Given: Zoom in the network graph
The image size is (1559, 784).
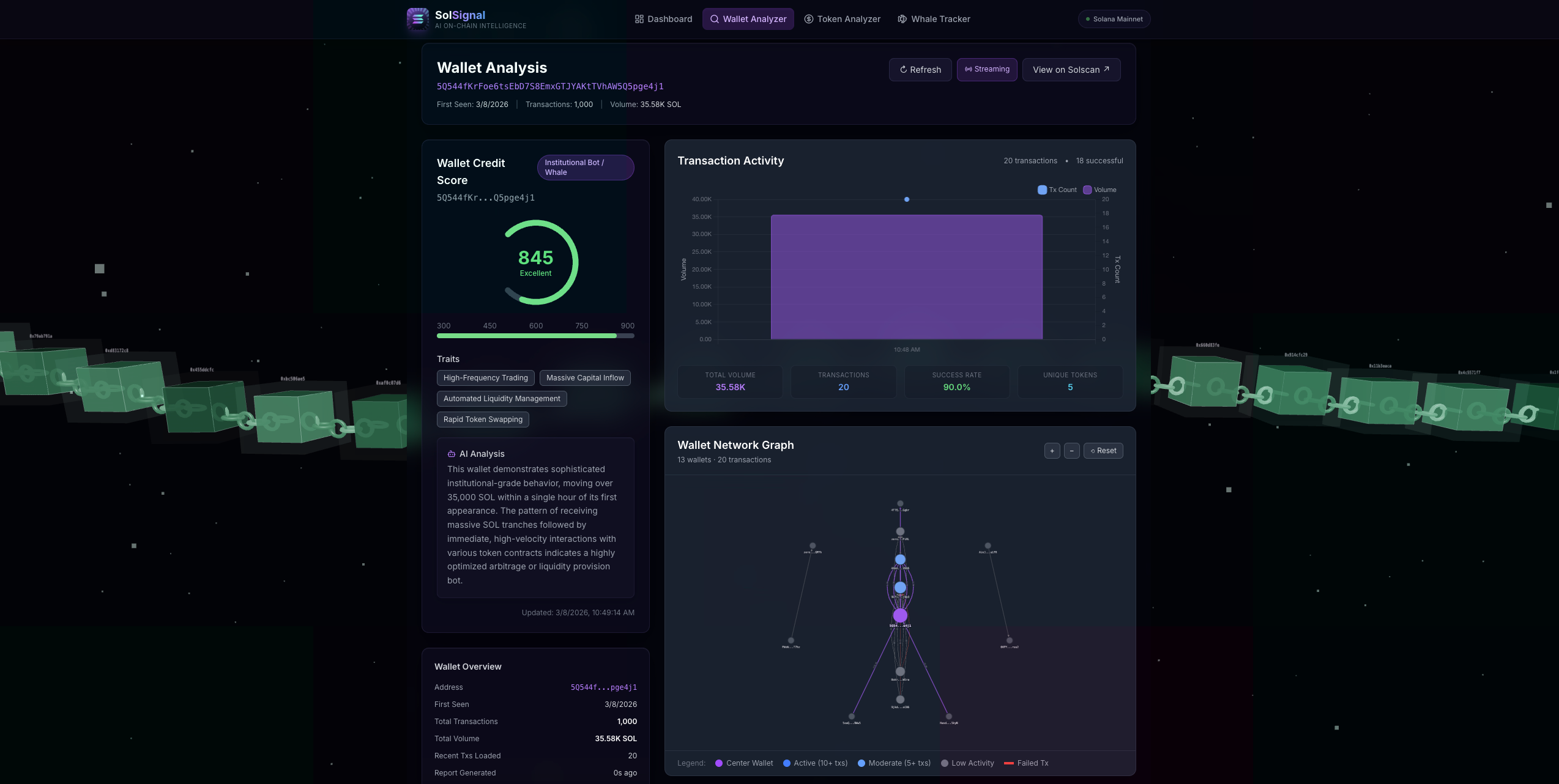Looking at the screenshot, I should click(1052, 451).
